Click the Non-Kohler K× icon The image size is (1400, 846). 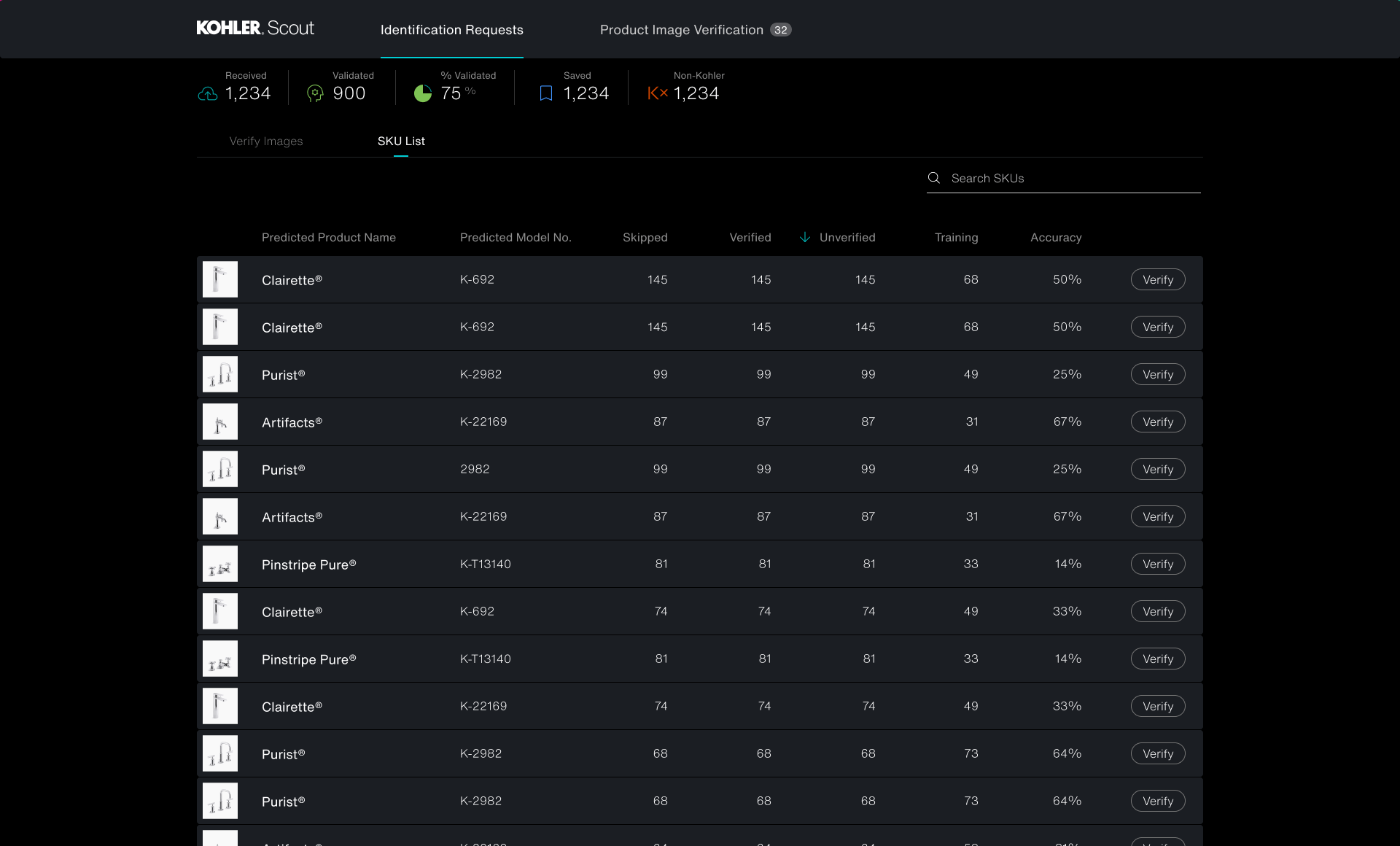point(658,93)
